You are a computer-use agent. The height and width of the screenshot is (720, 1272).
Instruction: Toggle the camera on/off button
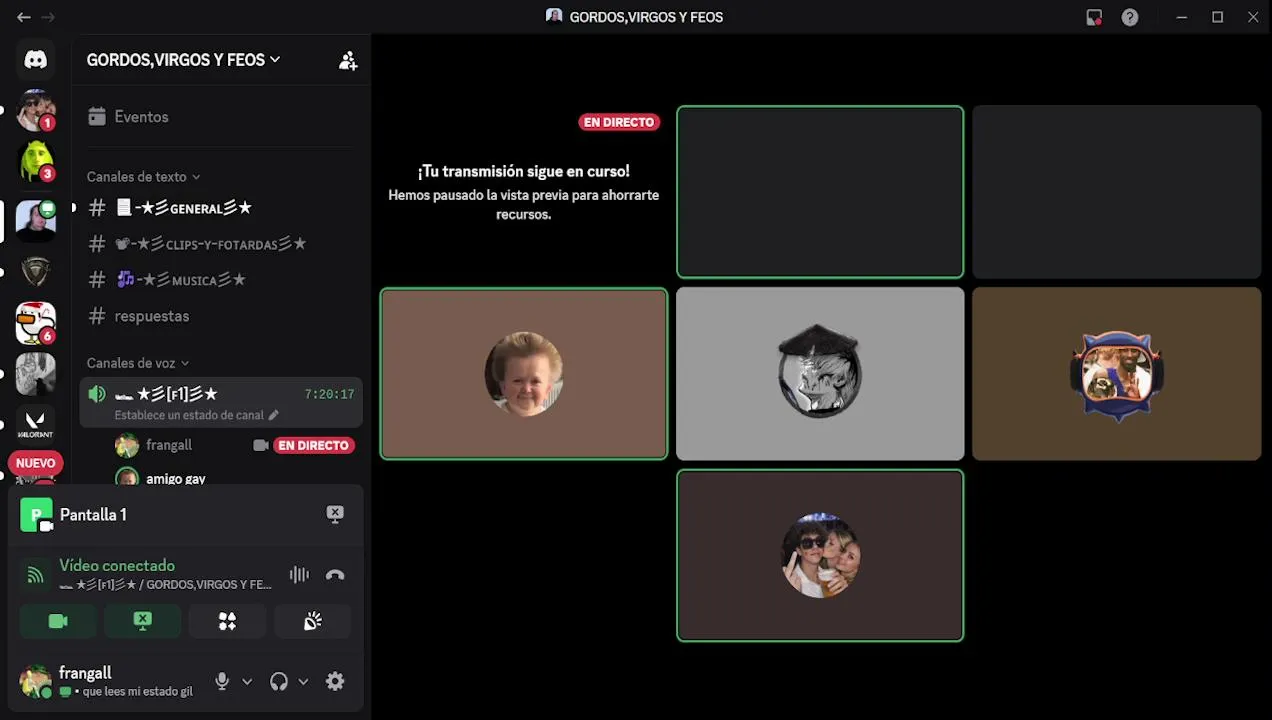coord(58,621)
